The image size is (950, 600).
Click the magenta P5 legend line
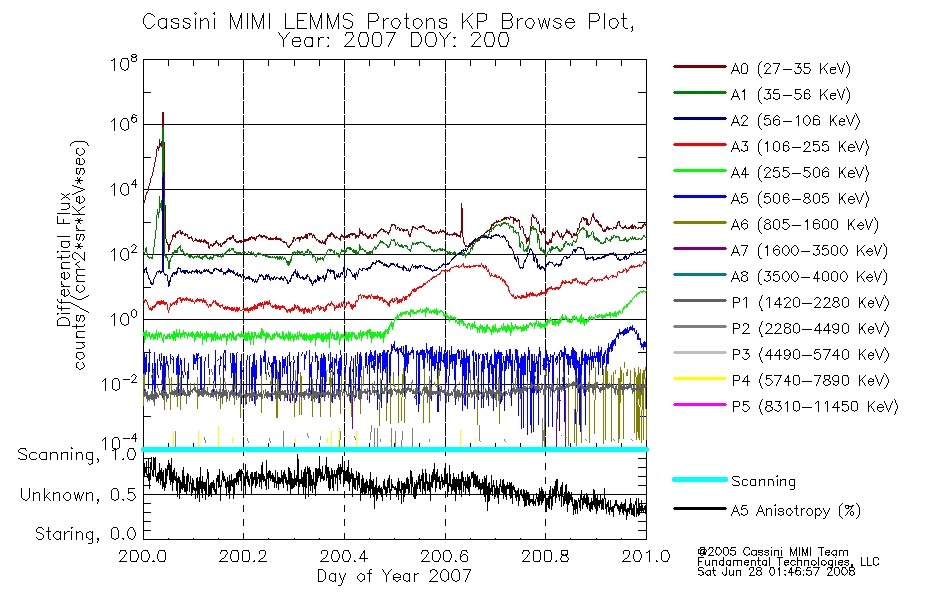pos(699,404)
